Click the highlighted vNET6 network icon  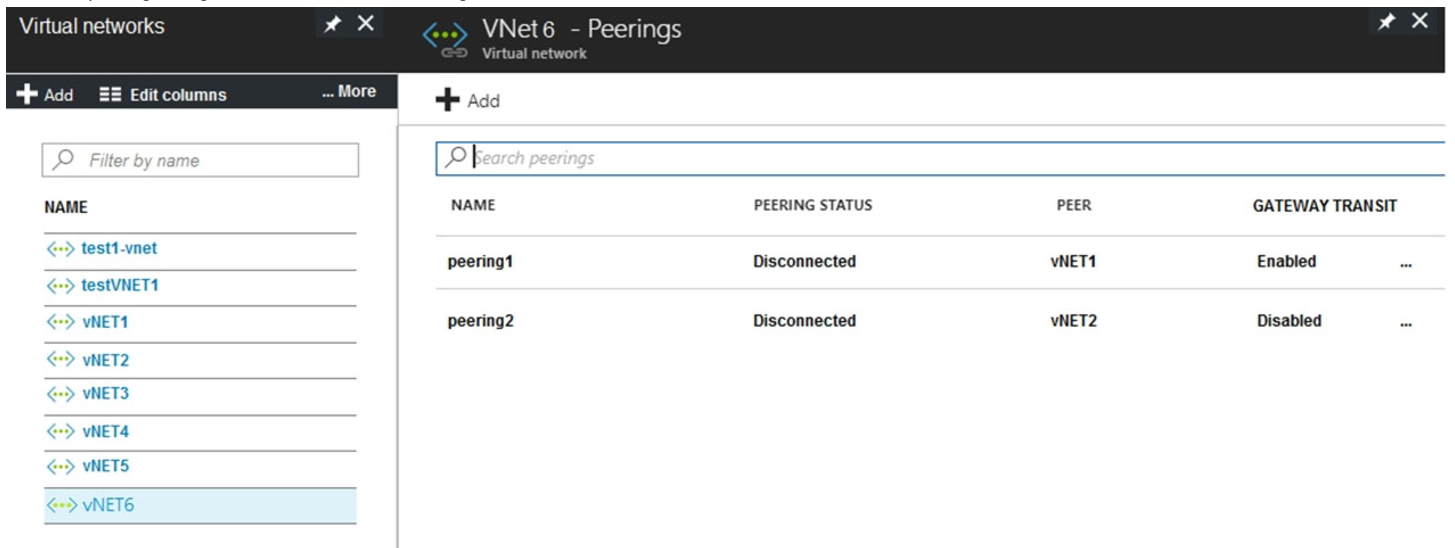(61, 506)
